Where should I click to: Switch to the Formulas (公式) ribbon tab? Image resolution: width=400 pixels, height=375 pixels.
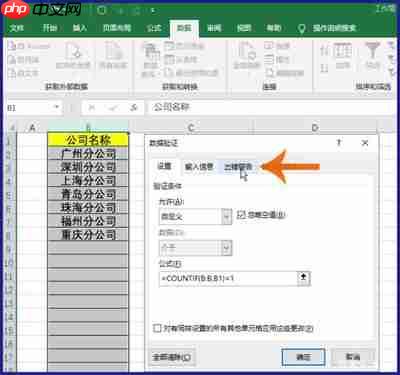(x=154, y=28)
